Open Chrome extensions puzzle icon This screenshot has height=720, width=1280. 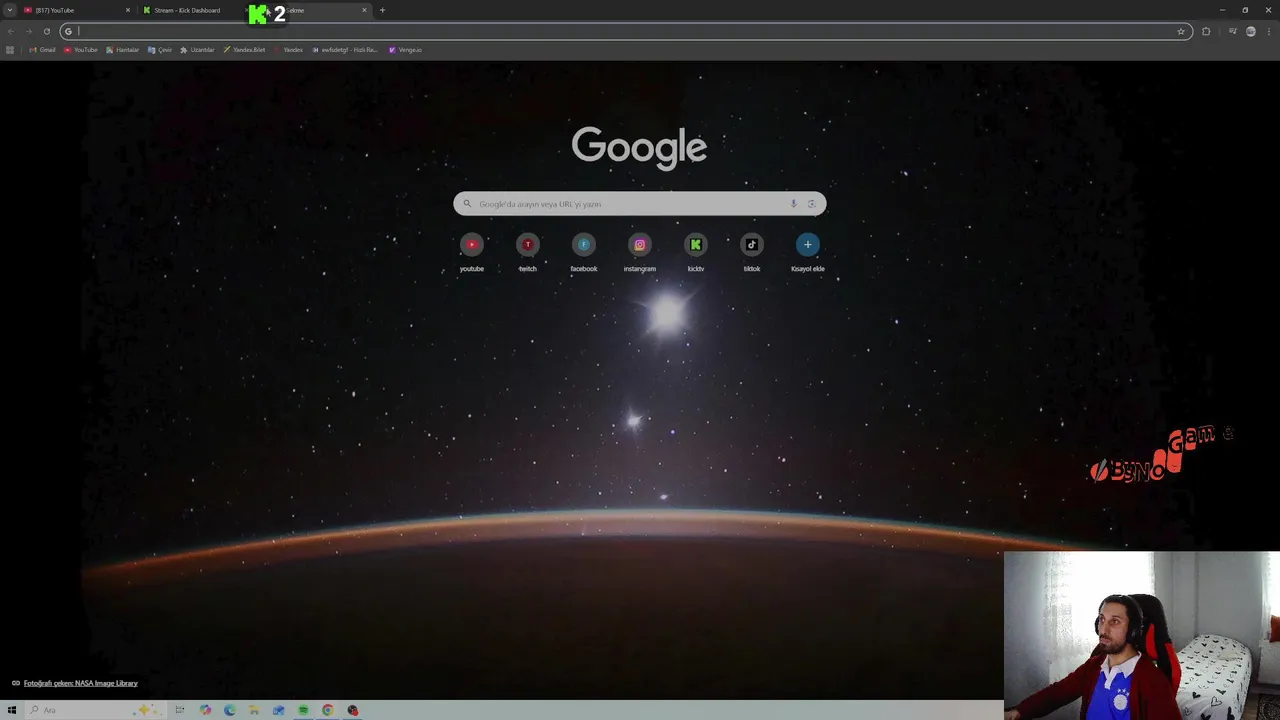(1206, 31)
